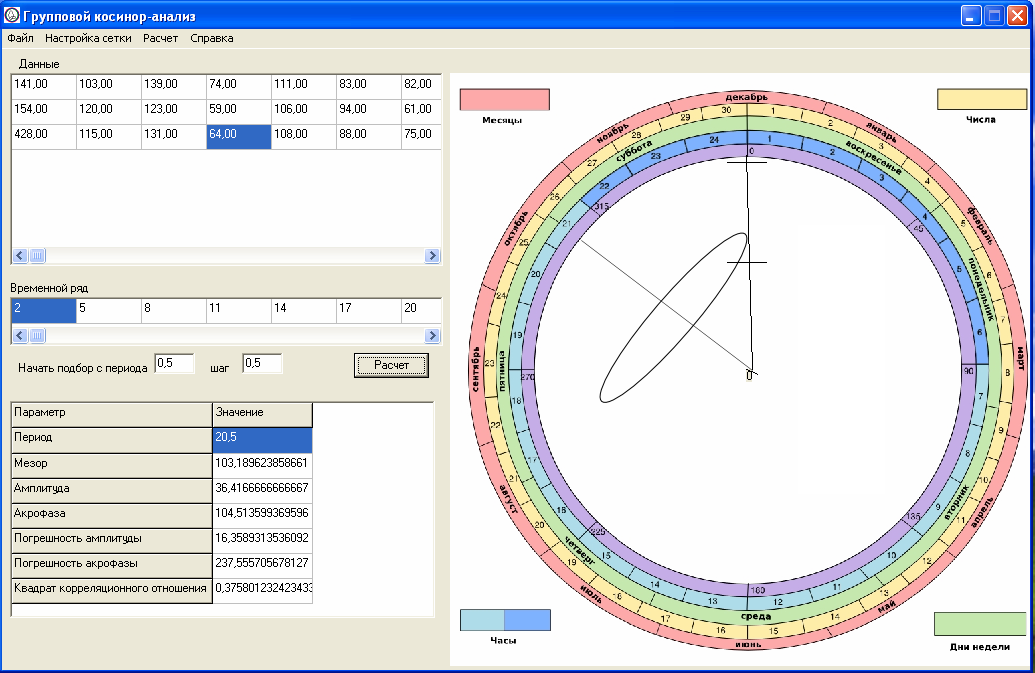Select data cell 82,00
The height and width of the screenshot is (673, 1035).
coord(421,86)
